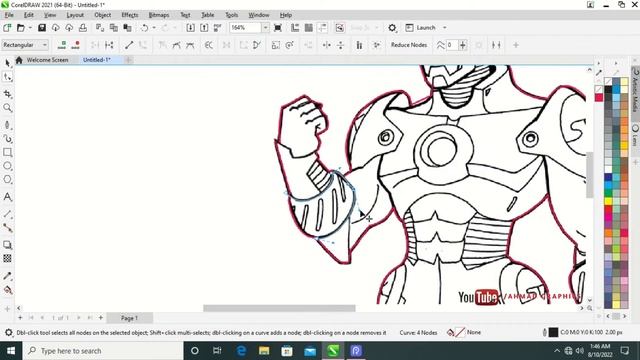Select the Polygon tool

click(x=7, y=180)
